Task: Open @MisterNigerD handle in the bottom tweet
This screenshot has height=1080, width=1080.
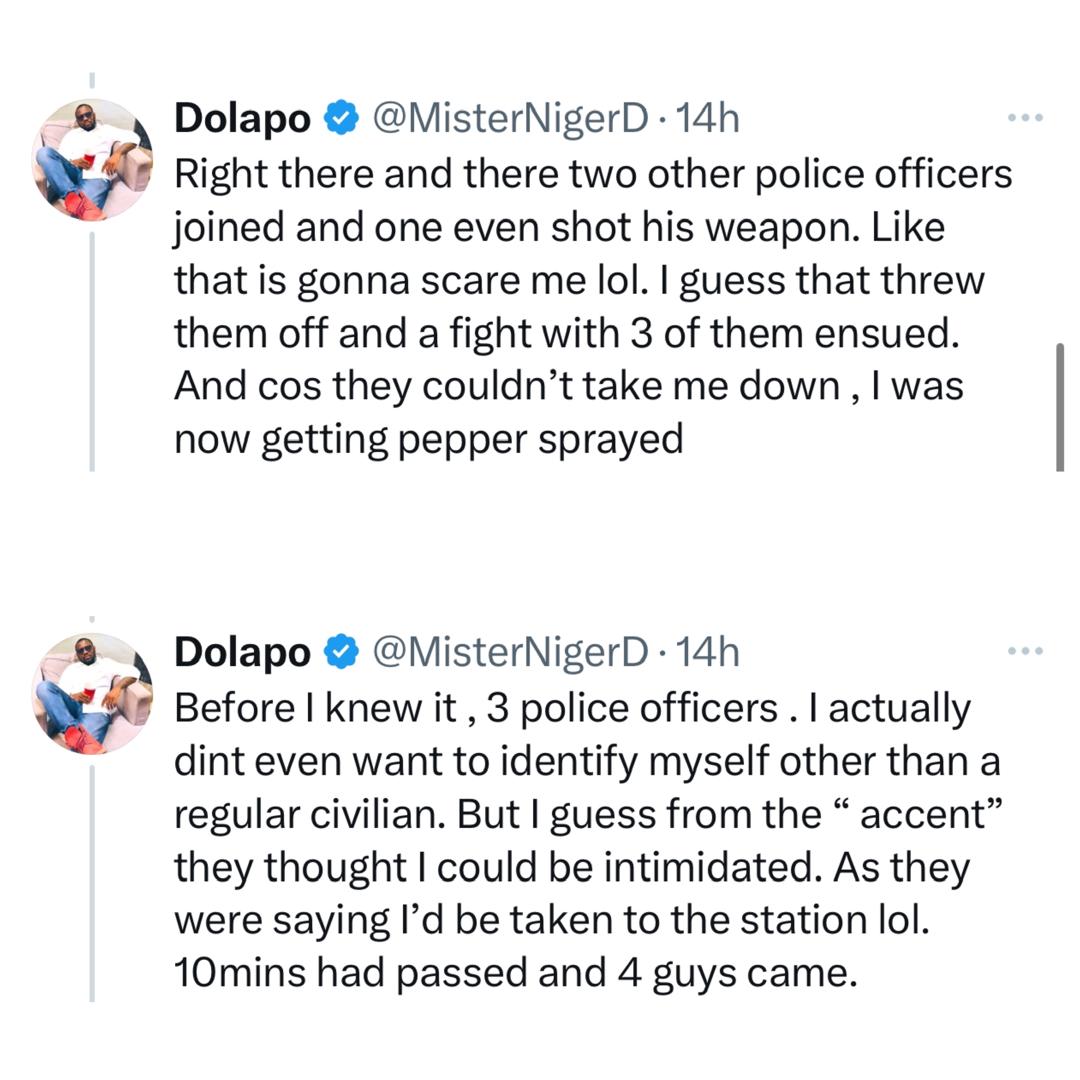Action: tap(510, 653)
